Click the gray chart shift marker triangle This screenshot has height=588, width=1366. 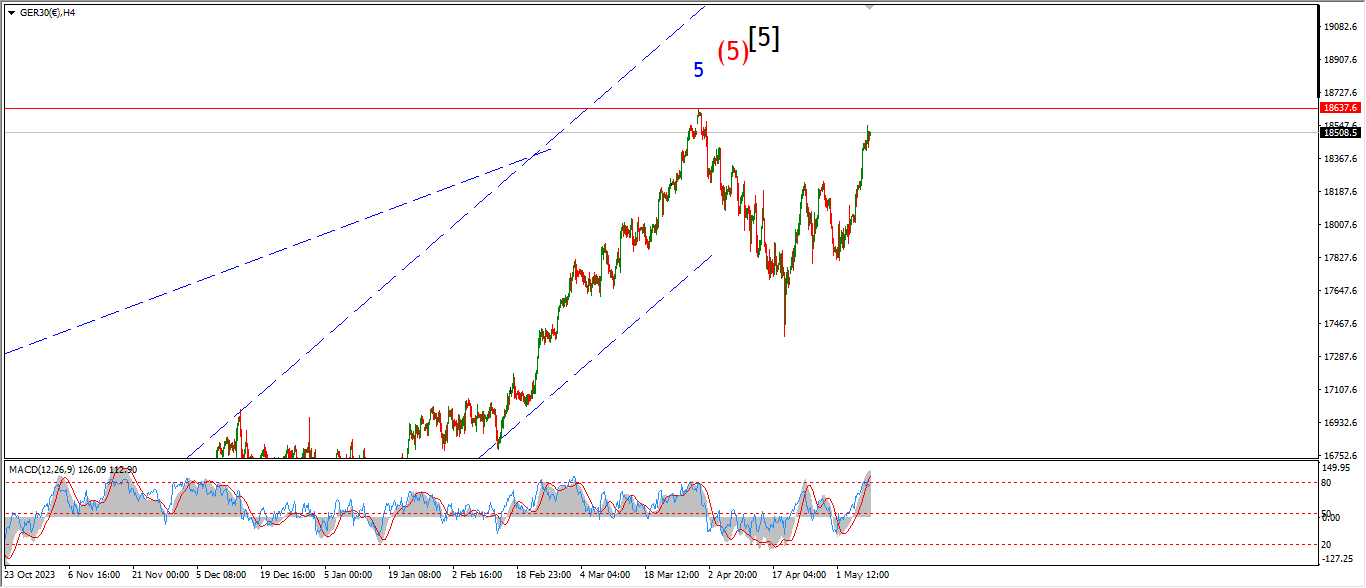(x=869, y=7)
